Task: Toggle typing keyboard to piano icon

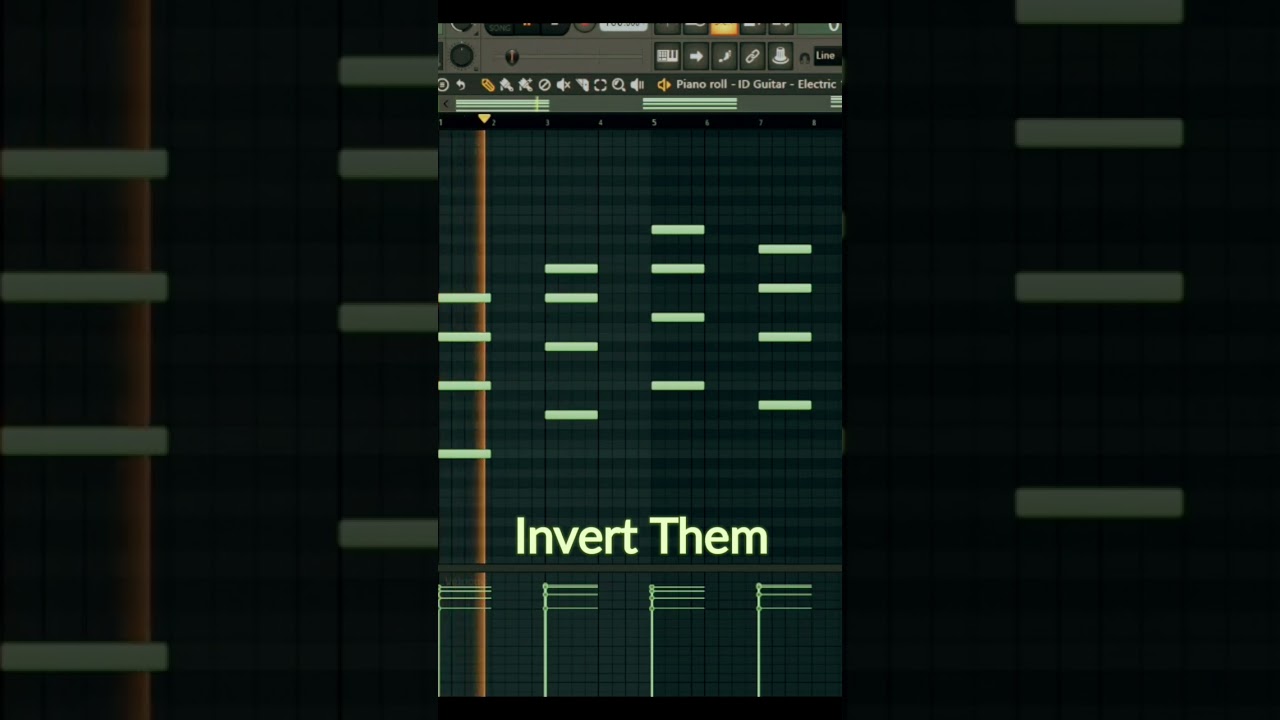Action: pyautogui.click(x=669, y=56)
